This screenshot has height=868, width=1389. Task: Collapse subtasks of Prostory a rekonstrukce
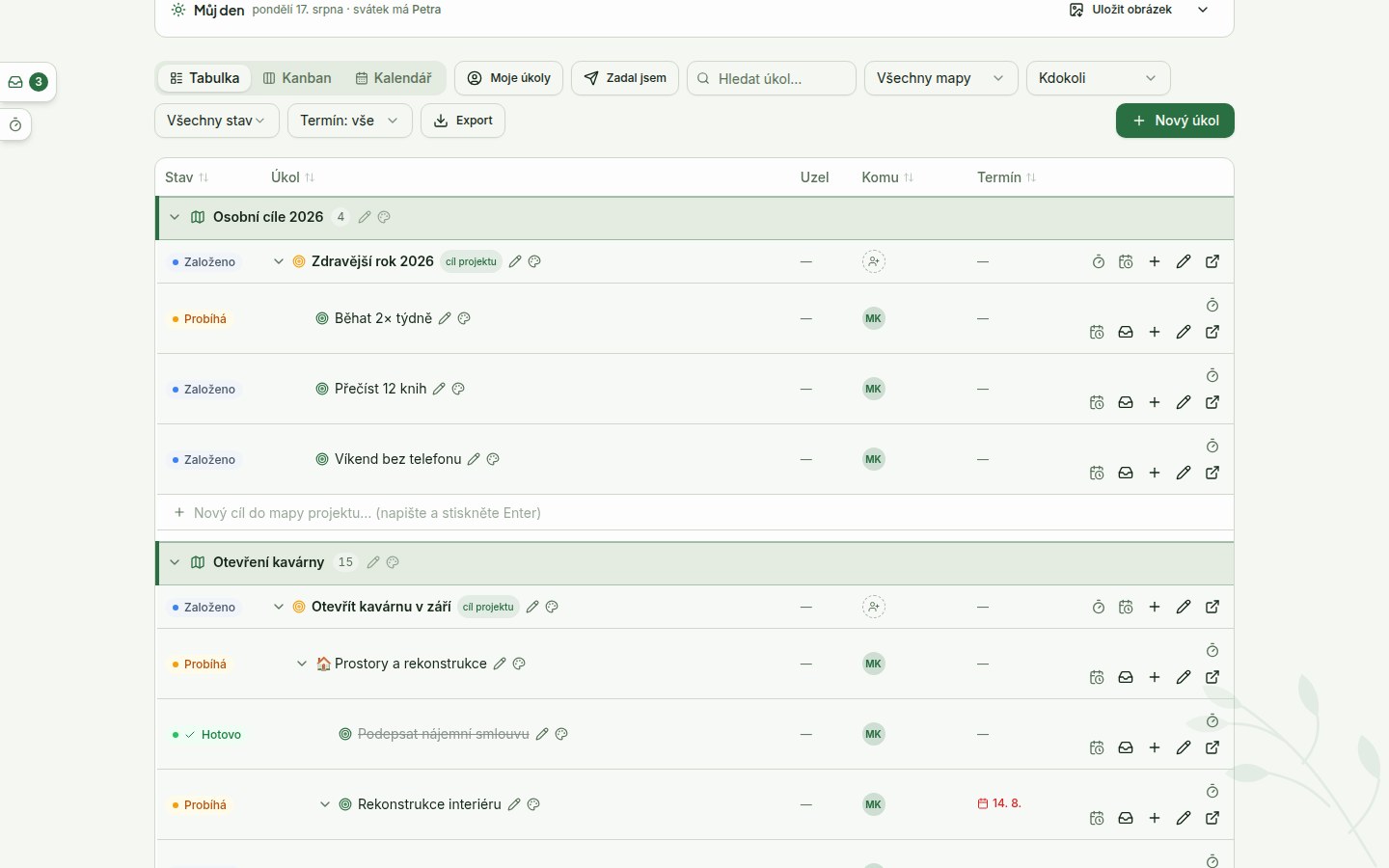point(302,664)
